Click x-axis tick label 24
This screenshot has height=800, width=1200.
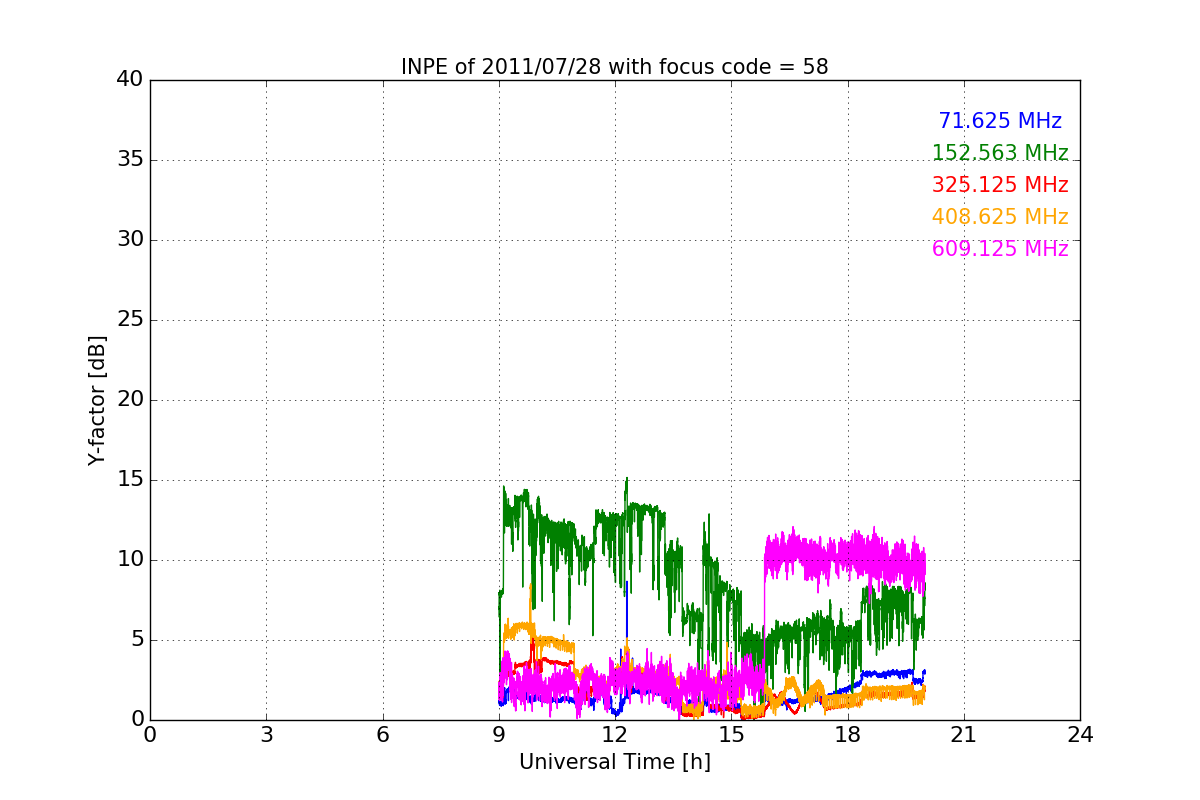(x=1080, y=735)
